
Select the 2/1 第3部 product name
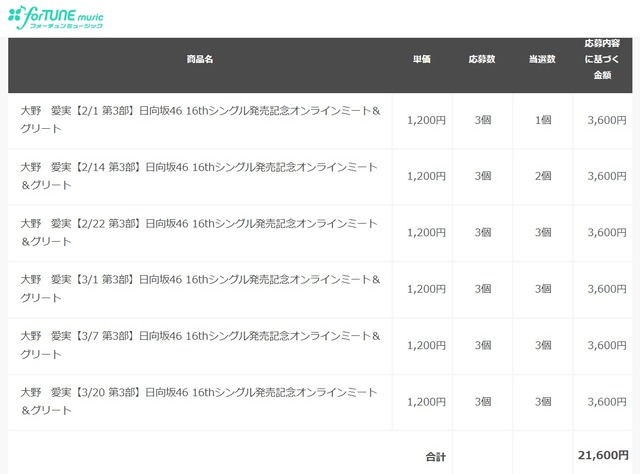point(200,120)
